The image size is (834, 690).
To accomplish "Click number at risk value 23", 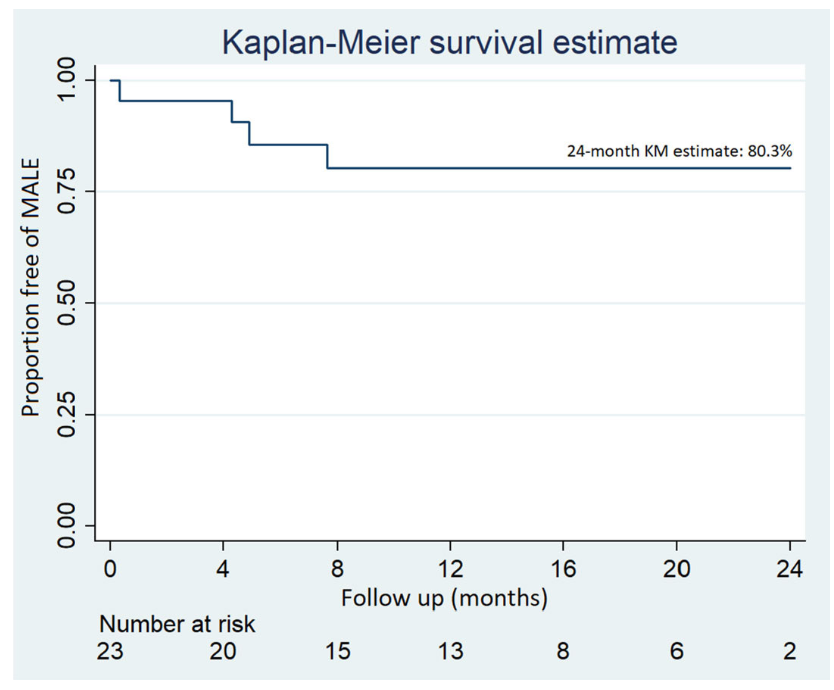I will (x=110, y=653).
